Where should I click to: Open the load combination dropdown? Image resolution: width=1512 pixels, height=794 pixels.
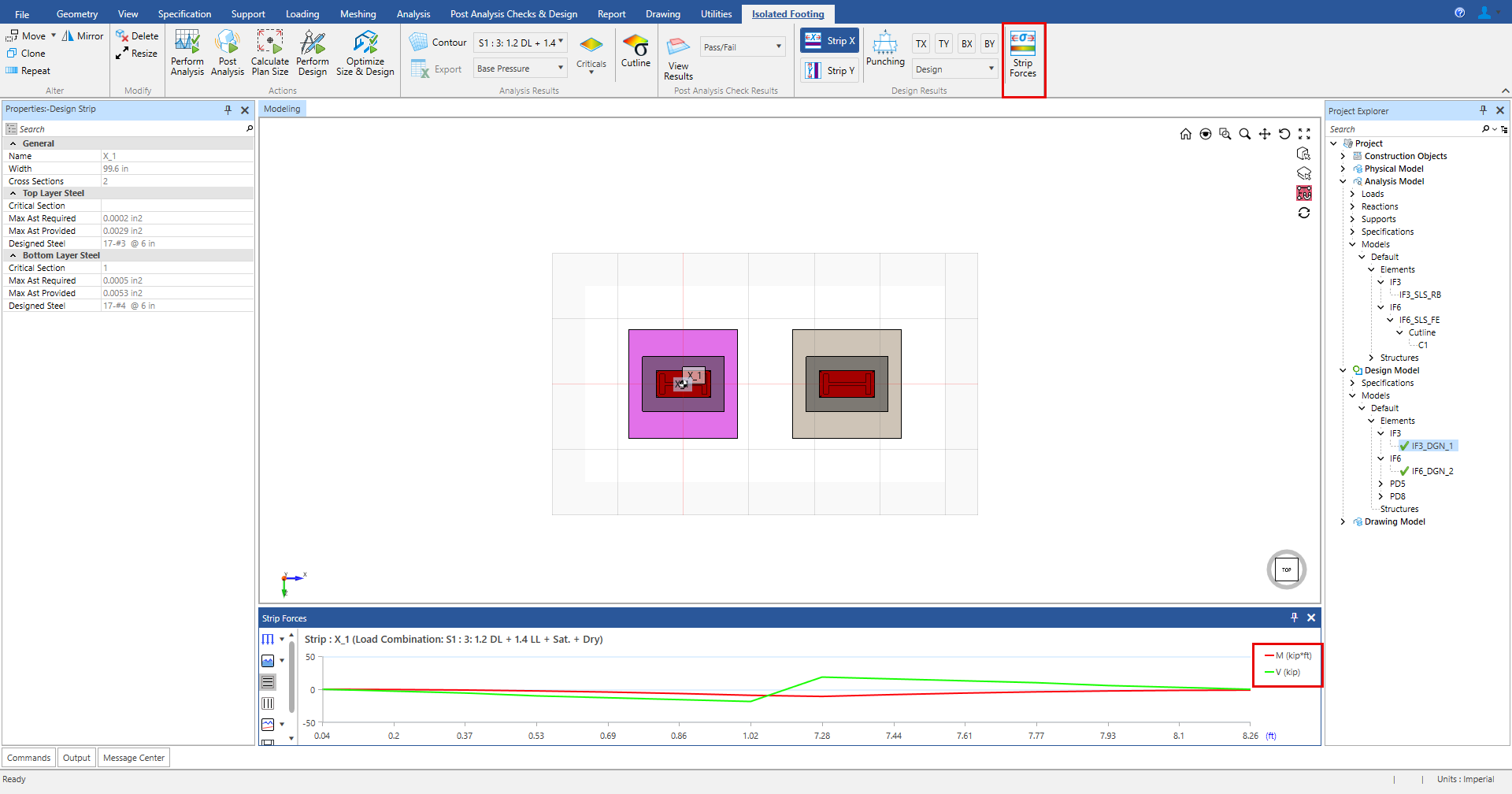521,43
